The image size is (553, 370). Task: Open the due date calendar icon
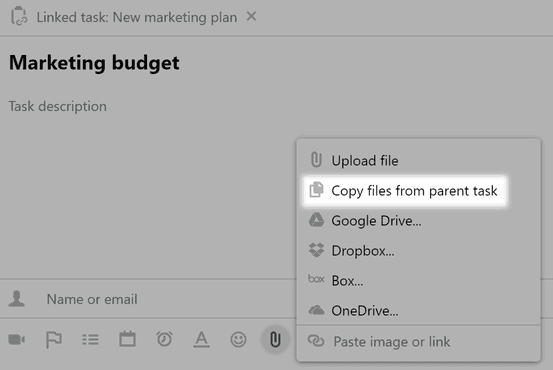click(x=127, y=339)
